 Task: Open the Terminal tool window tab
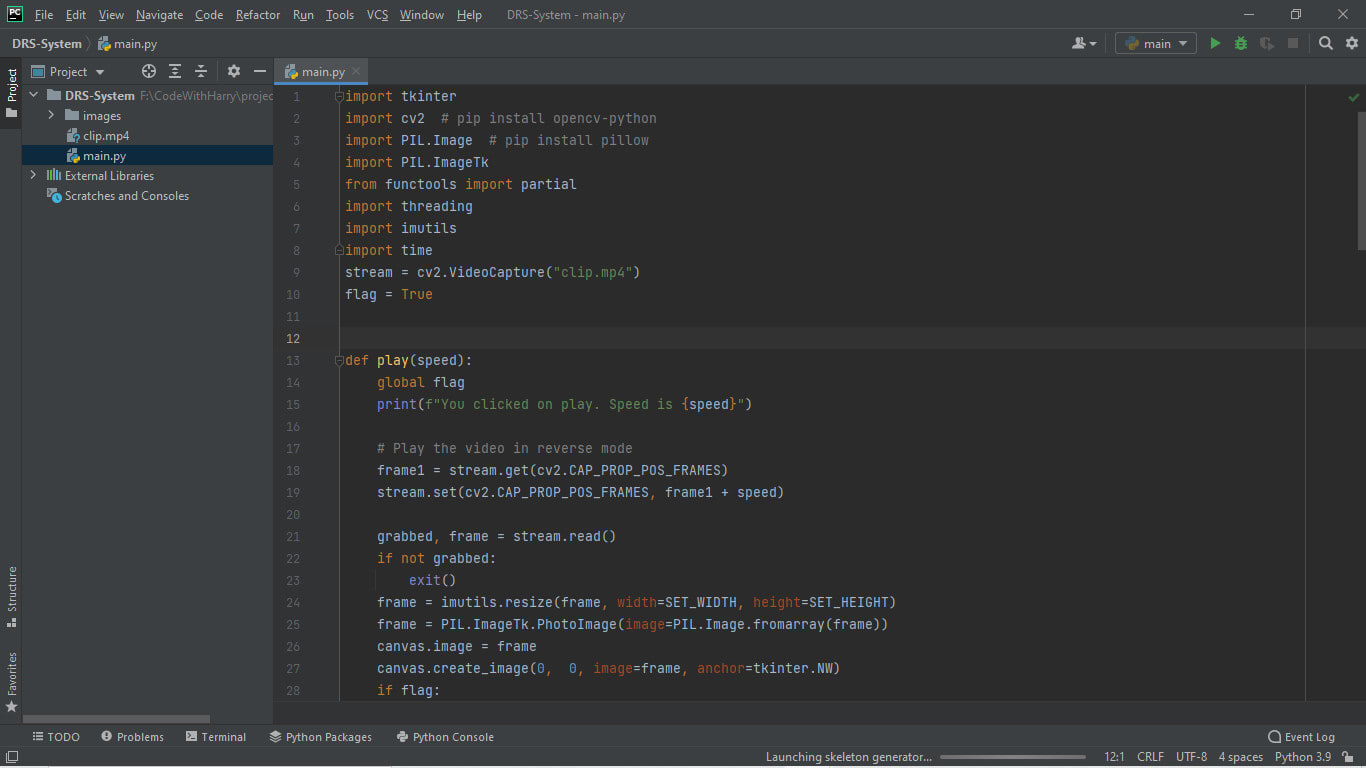pos(216,737)
